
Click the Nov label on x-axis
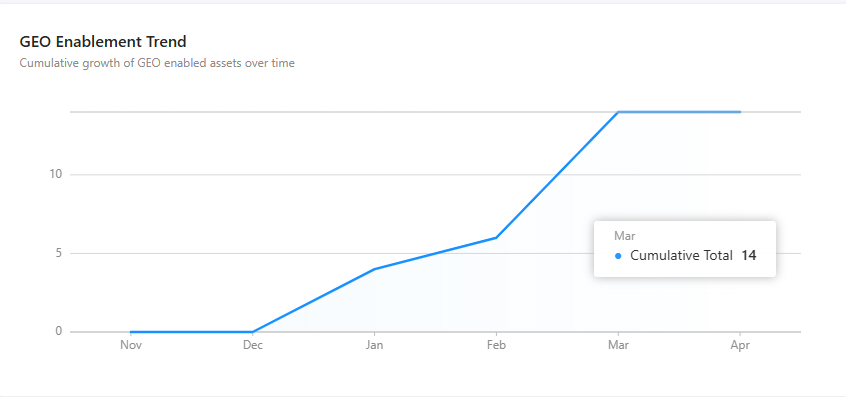click(x=131, y=345)
